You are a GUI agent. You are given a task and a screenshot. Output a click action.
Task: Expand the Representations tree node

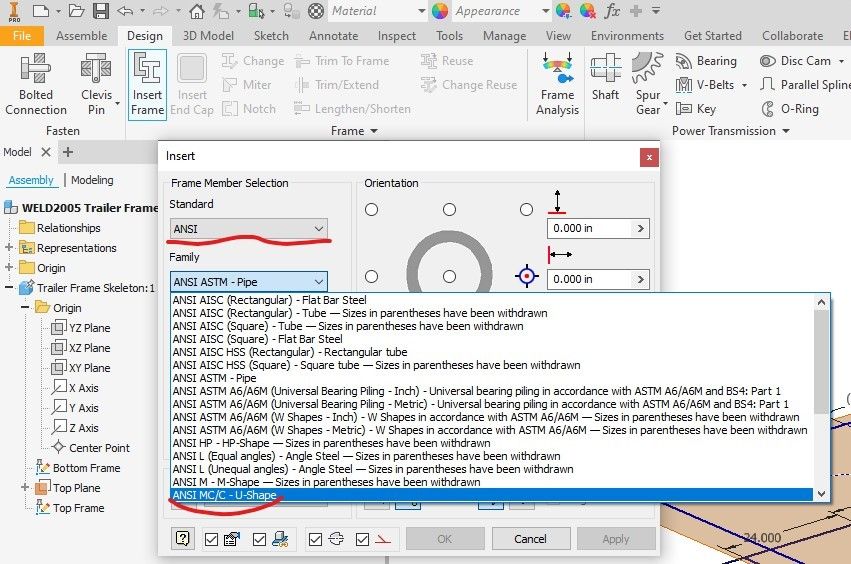click(x=9, y=248)
